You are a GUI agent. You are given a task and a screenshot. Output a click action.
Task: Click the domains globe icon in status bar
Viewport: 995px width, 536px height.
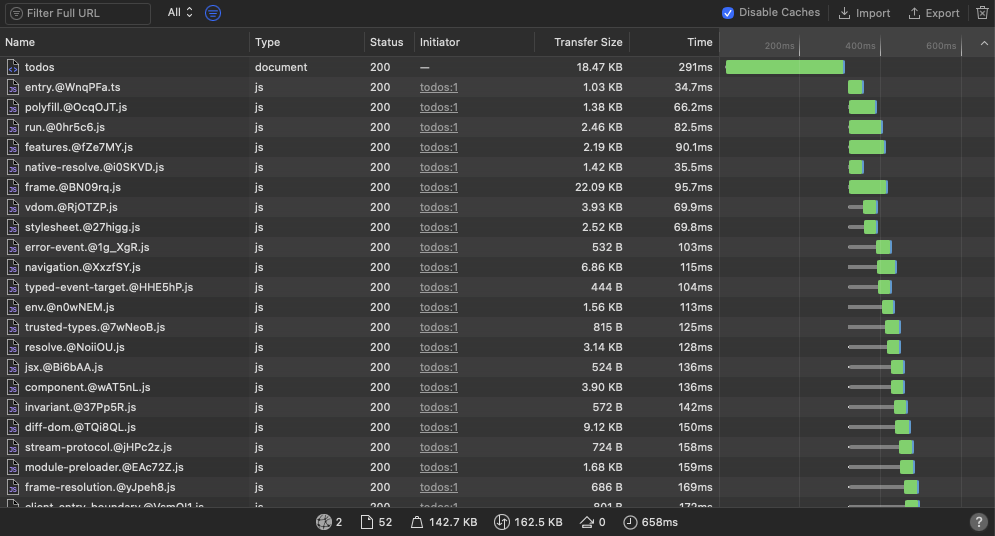coord(324,522)
